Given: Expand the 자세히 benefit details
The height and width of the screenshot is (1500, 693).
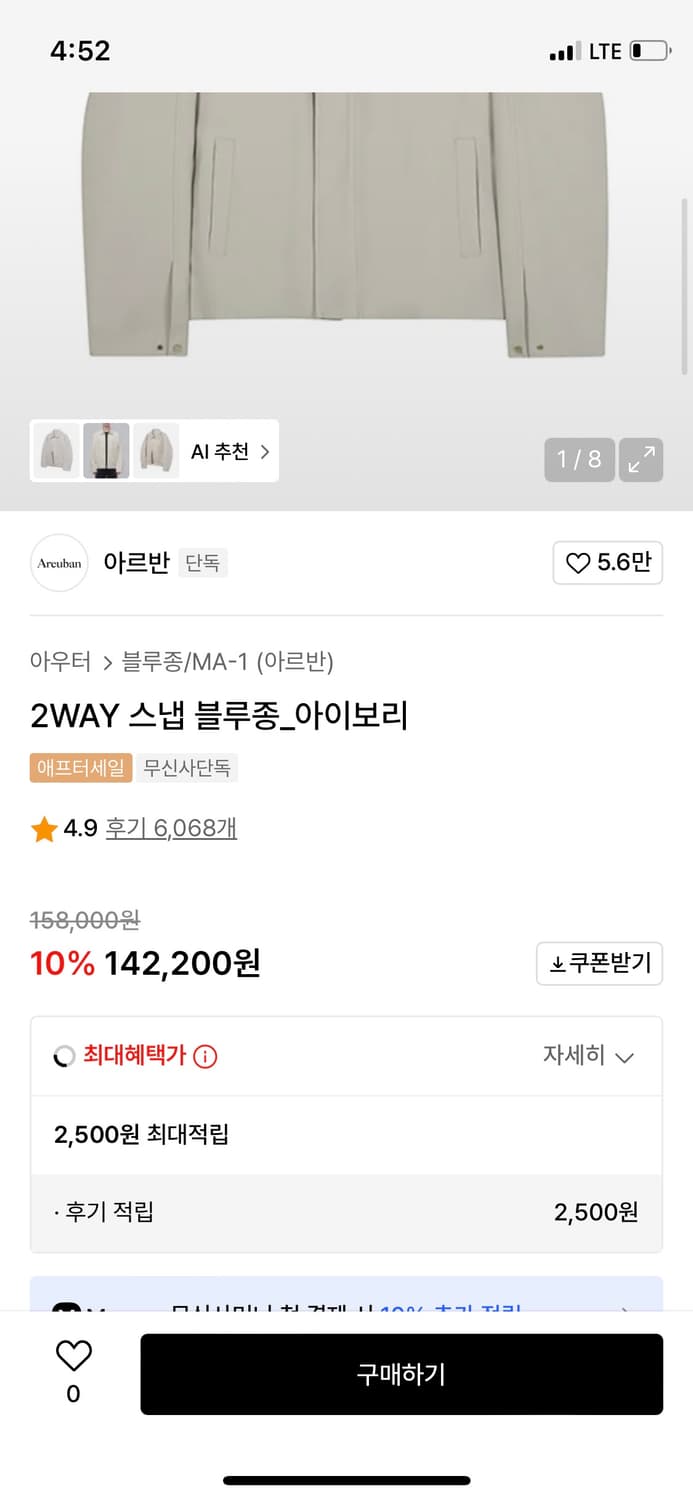Looking at the screenshot, I should (588, 1056).
